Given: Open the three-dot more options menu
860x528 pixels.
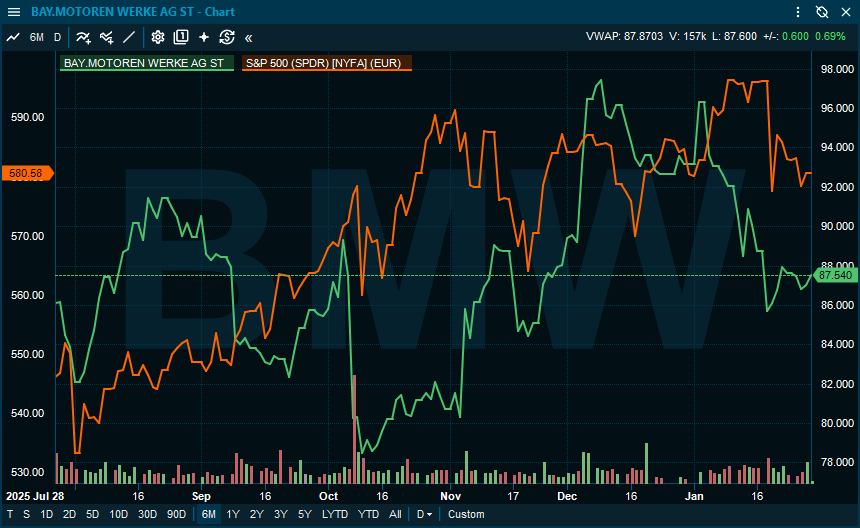Looking at the screenshot, I should 798,12.
